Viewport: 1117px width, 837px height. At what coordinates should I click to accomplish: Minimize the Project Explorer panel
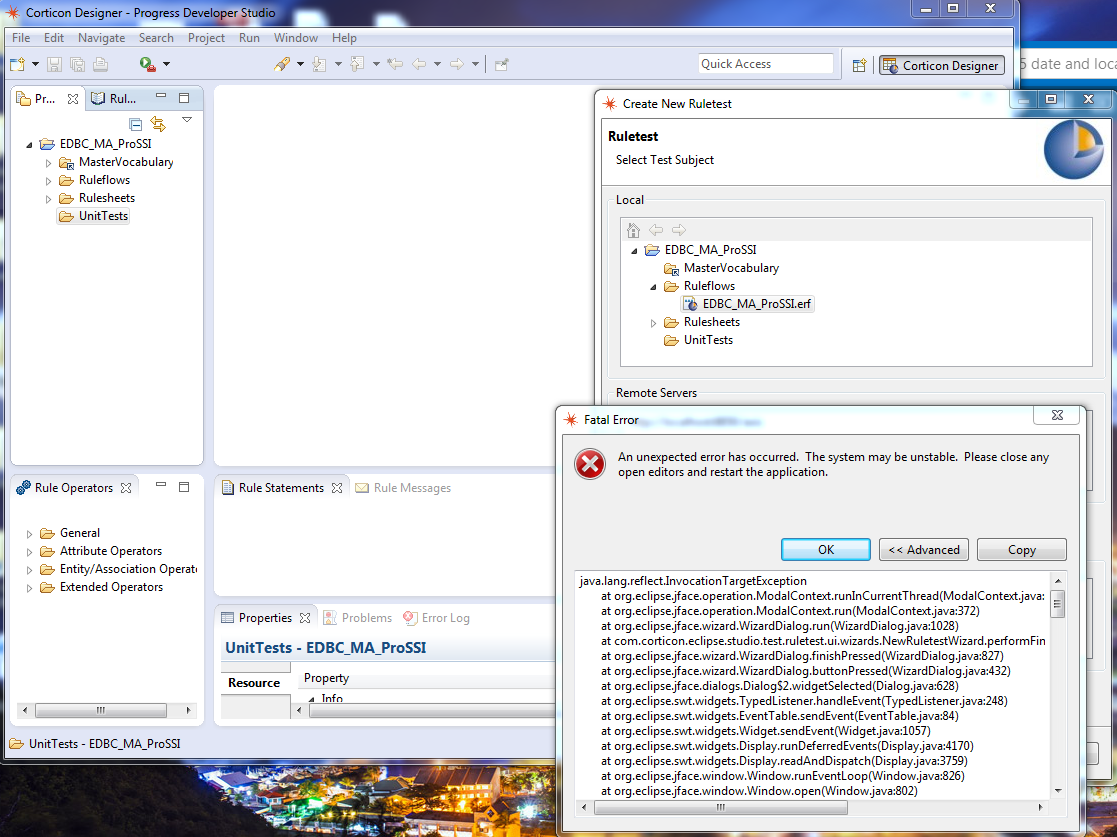coord(161,96)
